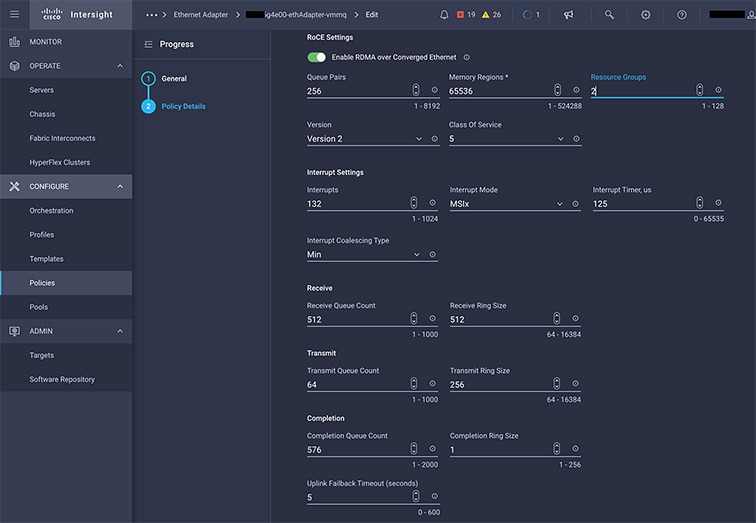Open the settings gear
Viewport: 756px width, 523px height.
[646, 15]
